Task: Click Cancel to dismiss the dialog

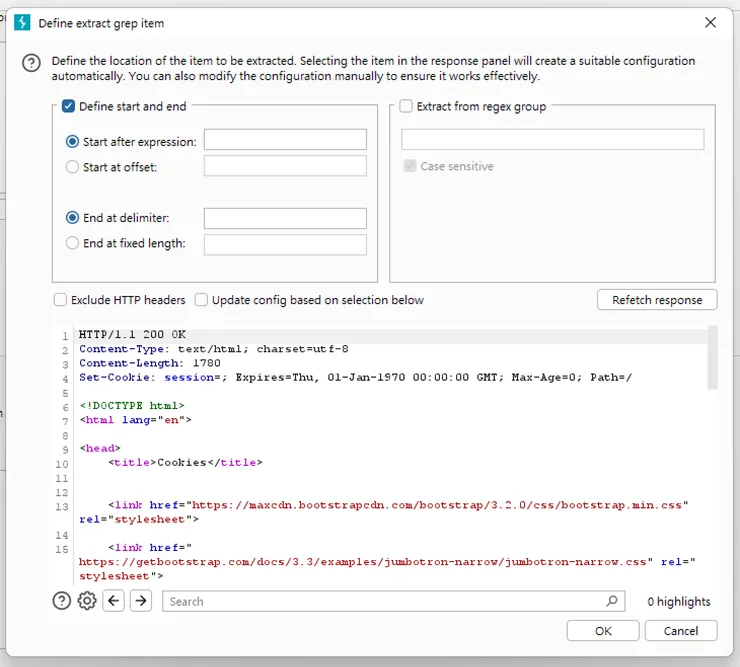Action: (681, 631)
